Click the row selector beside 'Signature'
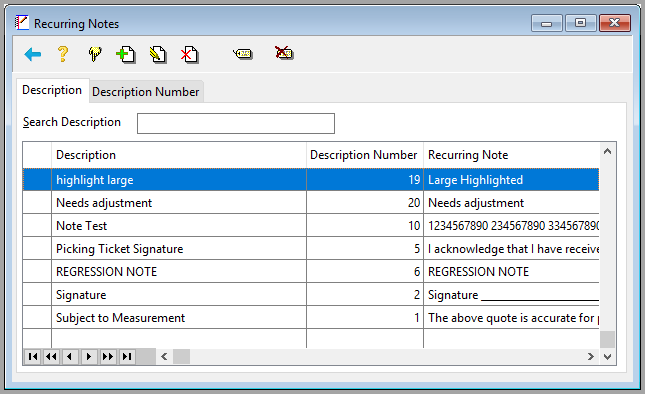Image resolution: width=645 pixels, height=394 pixels. click(37, 295)
